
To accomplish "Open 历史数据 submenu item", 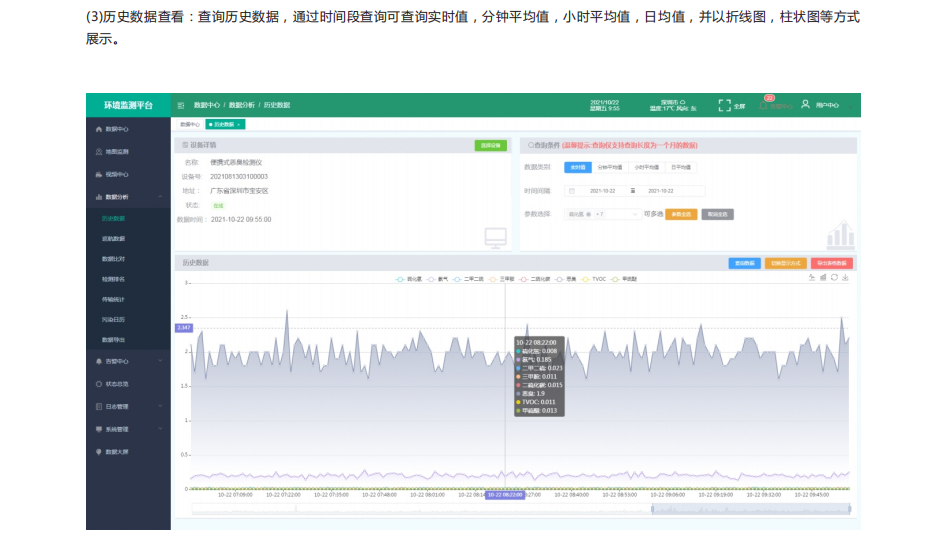I will 113,219.
